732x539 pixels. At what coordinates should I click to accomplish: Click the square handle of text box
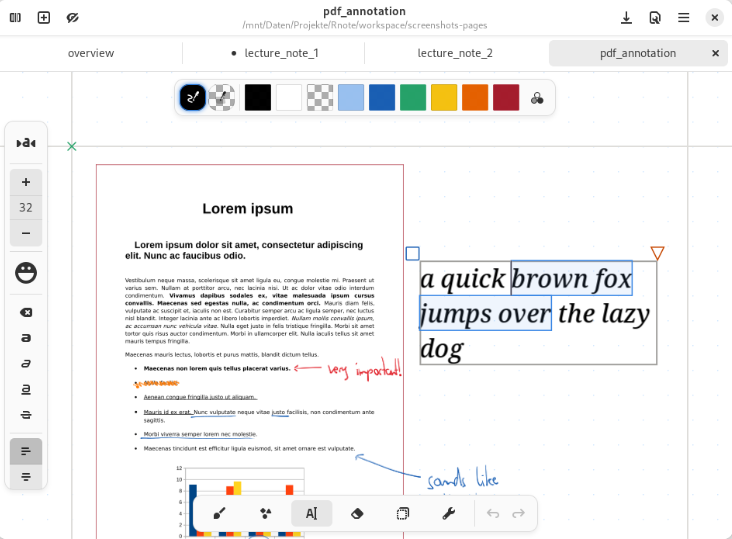click(x=413, y=253)
